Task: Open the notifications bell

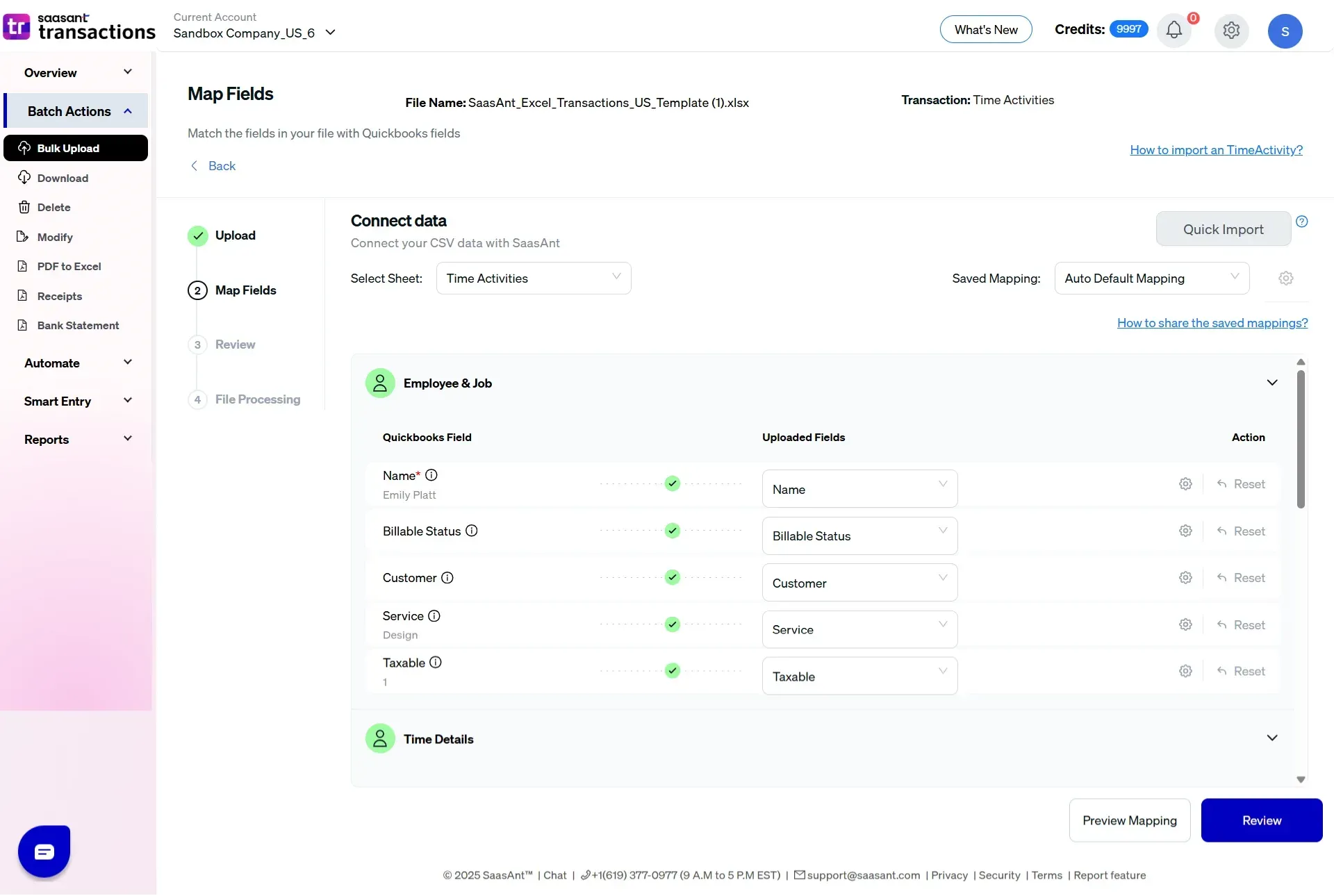Action: [x=1174, y=31]
